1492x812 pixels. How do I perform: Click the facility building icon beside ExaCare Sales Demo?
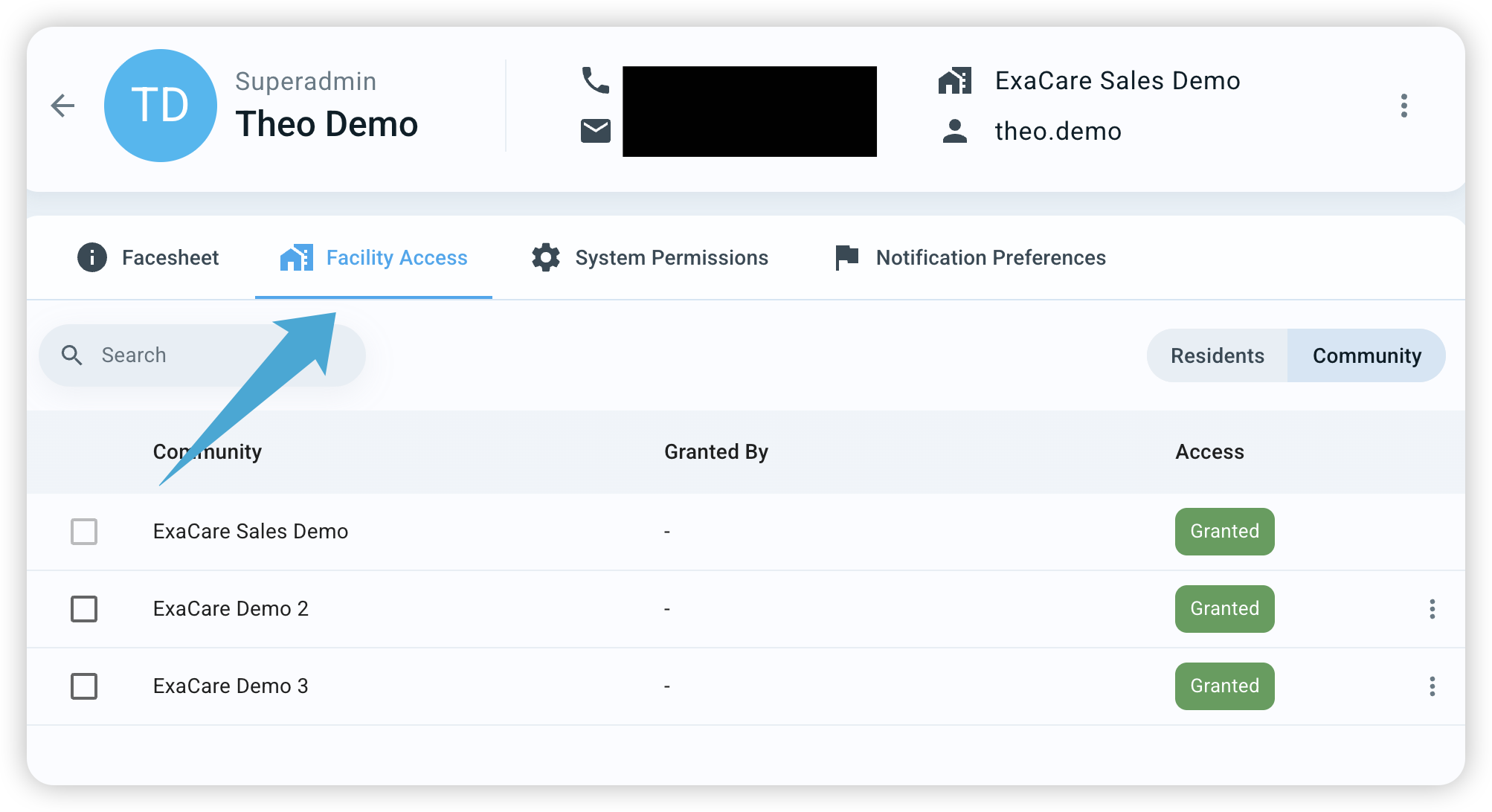[x=955, y=80]
